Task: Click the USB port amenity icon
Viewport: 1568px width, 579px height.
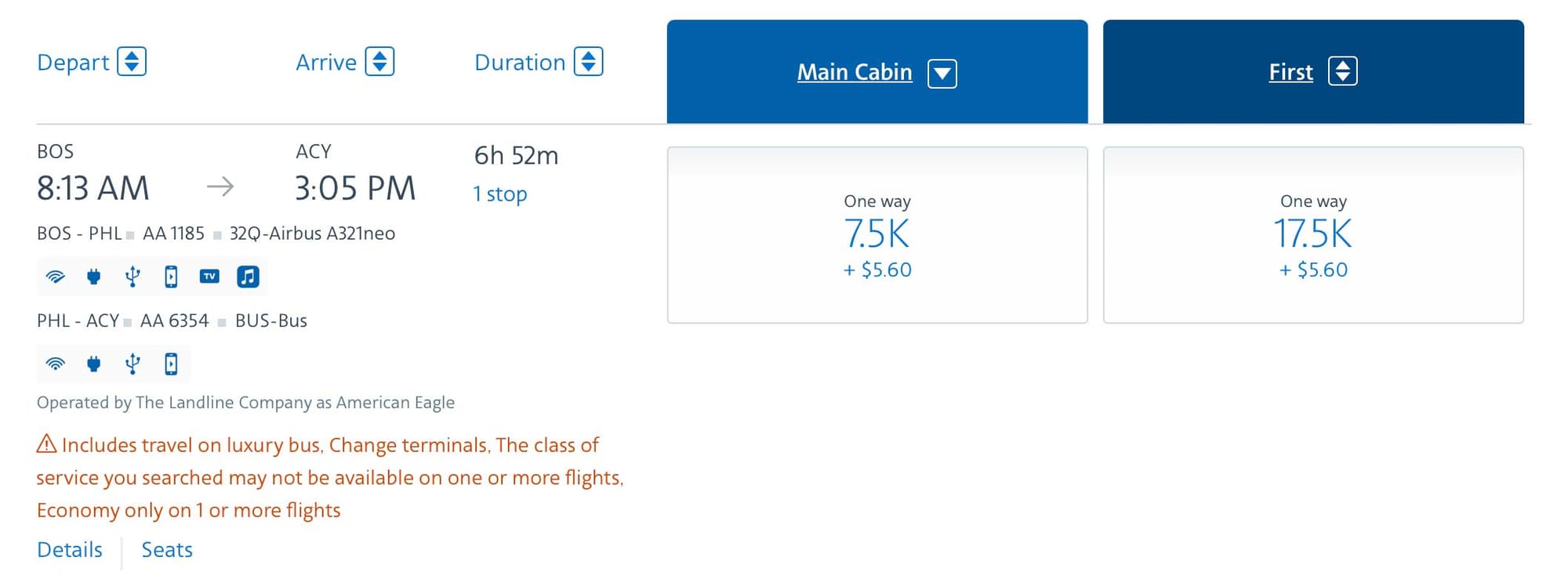Action: (132, 276)
